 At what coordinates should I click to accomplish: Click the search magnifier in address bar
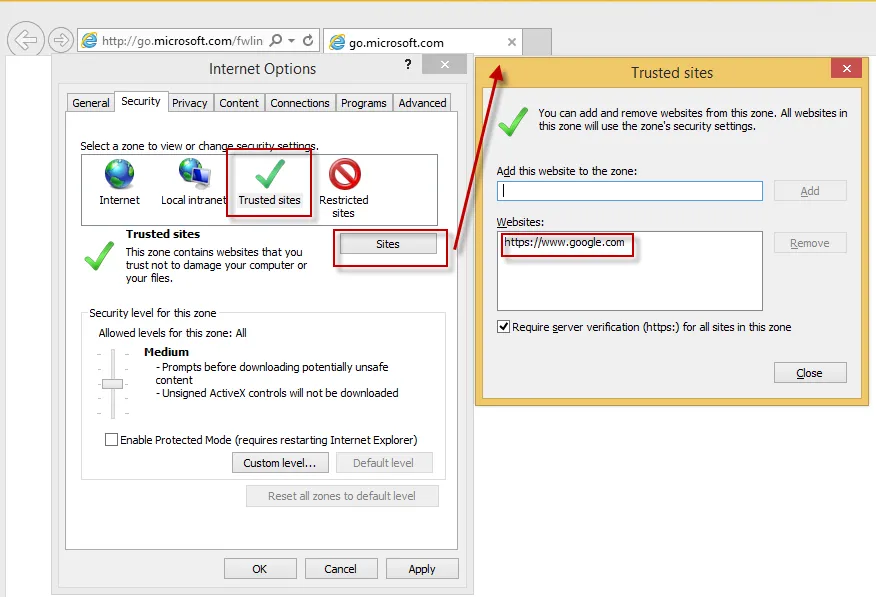(275, 40)
